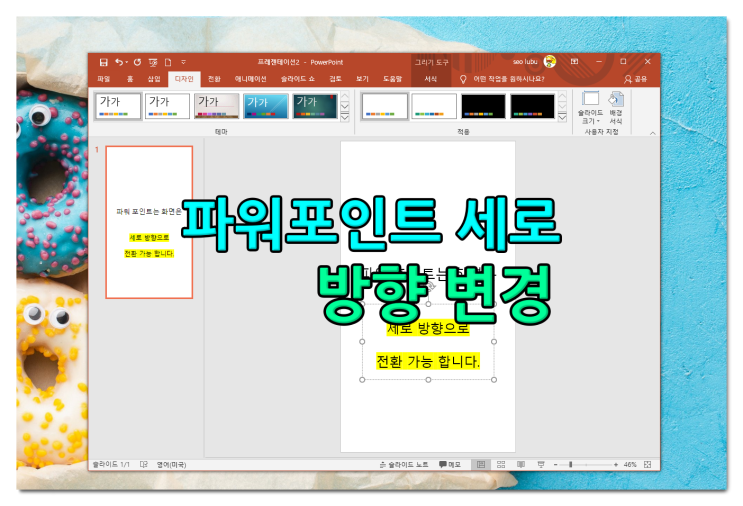The width and height of the screenshot is (743, 506).
Task: Create new document from quick access toolbar
Action: [168, 62]
